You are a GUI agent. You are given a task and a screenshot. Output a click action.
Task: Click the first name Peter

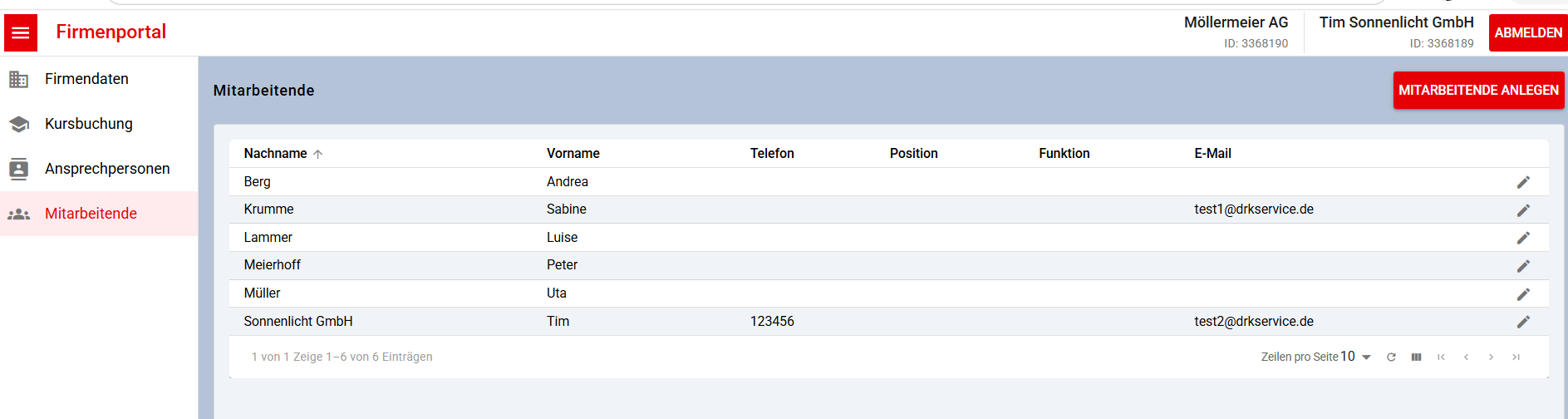562,265
